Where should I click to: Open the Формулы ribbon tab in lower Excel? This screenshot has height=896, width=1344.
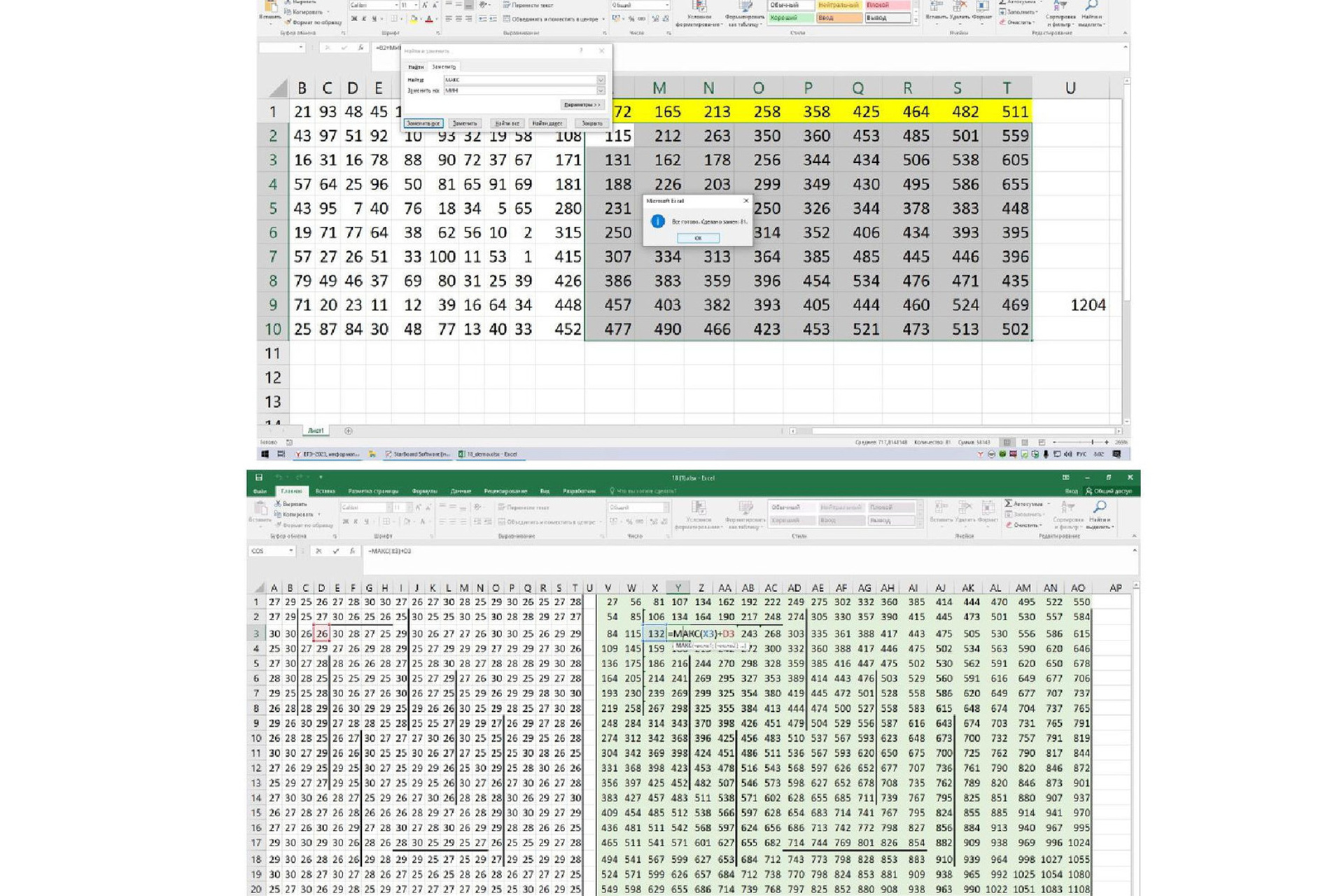[424, 491]
